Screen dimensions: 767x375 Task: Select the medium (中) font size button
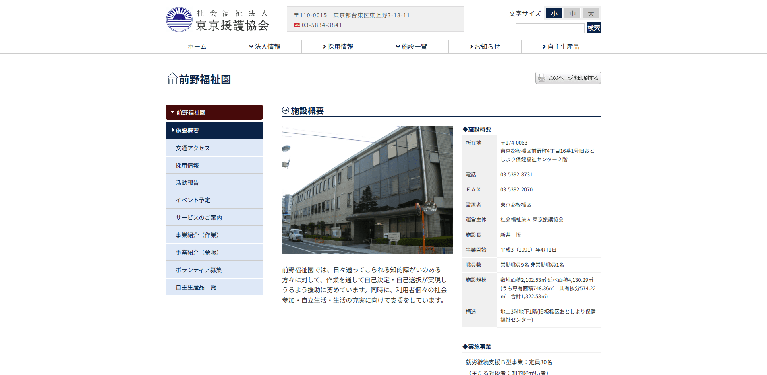click(572, 13)
